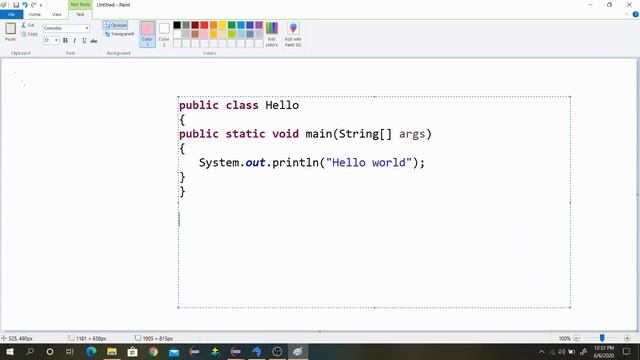Screen dimensions: 640x360
Task: Click the println text in the code
Action: pyautogui.click(x=296, y=162)
